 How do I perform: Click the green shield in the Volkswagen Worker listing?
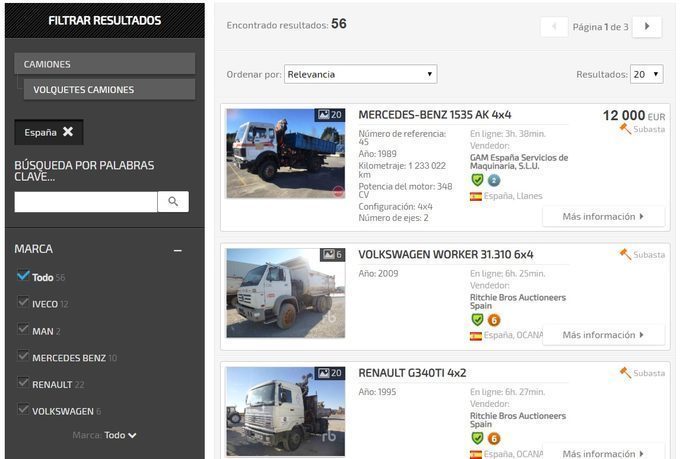click(x=477, y=320)
